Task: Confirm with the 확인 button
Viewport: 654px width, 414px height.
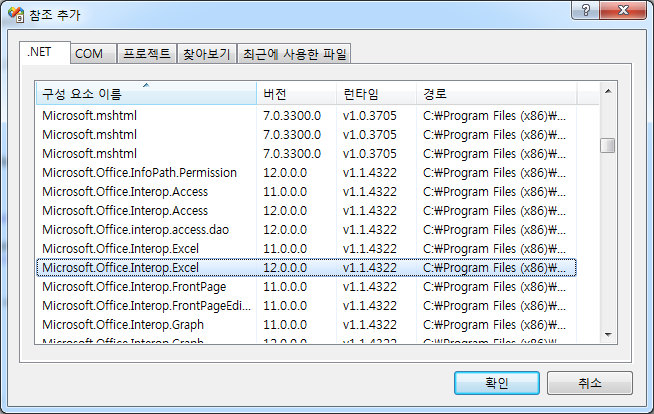Action: click(497, 383)
